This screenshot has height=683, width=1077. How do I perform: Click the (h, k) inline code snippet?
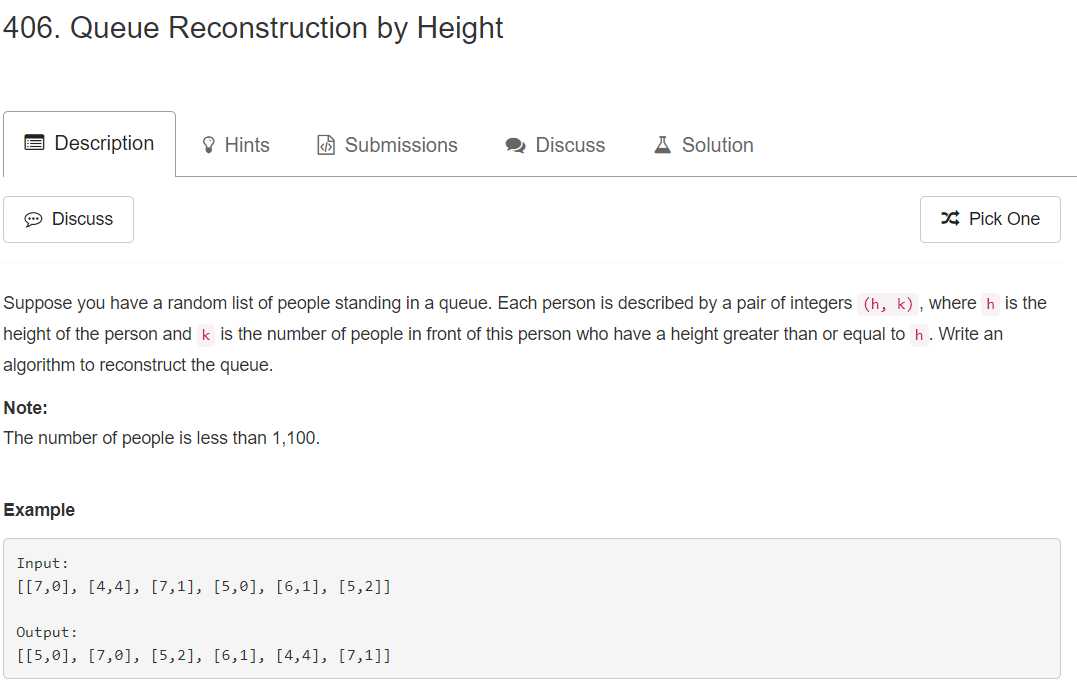pyautogui.click(x=887, y=304)
